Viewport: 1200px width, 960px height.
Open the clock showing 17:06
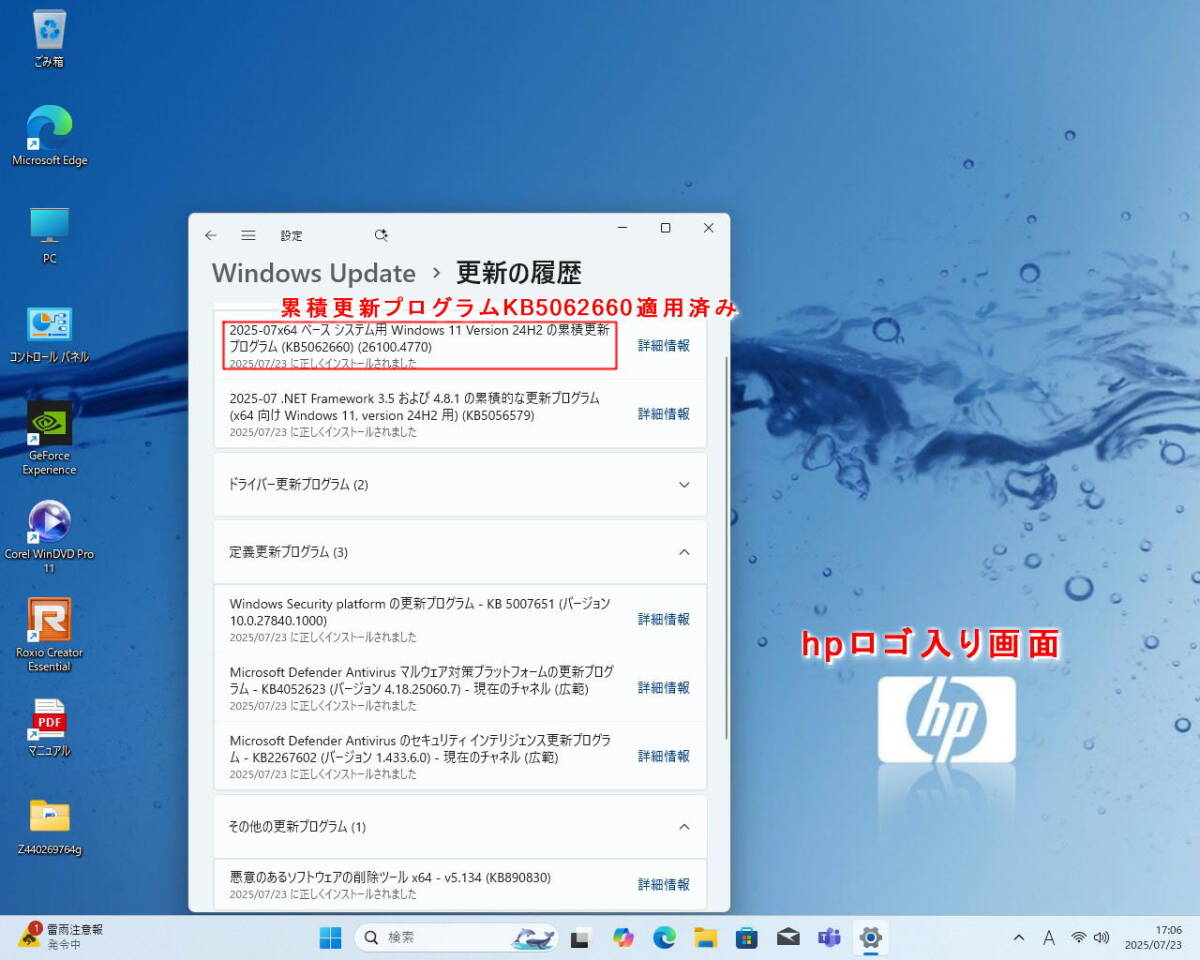click(1153, 937)
